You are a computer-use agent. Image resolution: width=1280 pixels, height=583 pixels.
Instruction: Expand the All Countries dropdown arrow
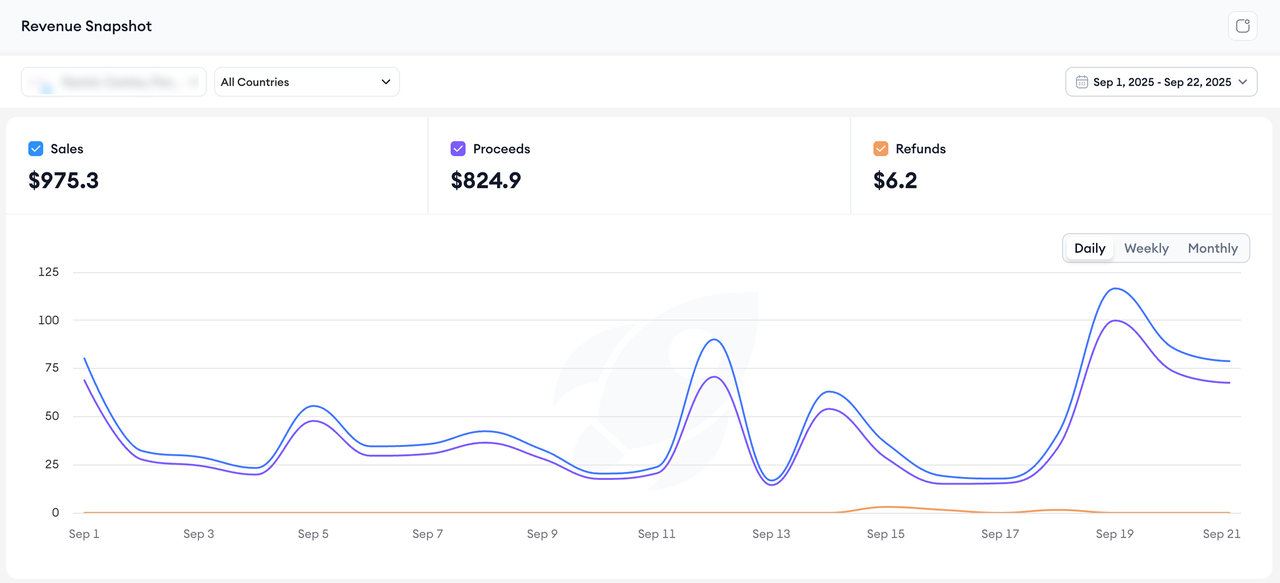coord(386,82)
